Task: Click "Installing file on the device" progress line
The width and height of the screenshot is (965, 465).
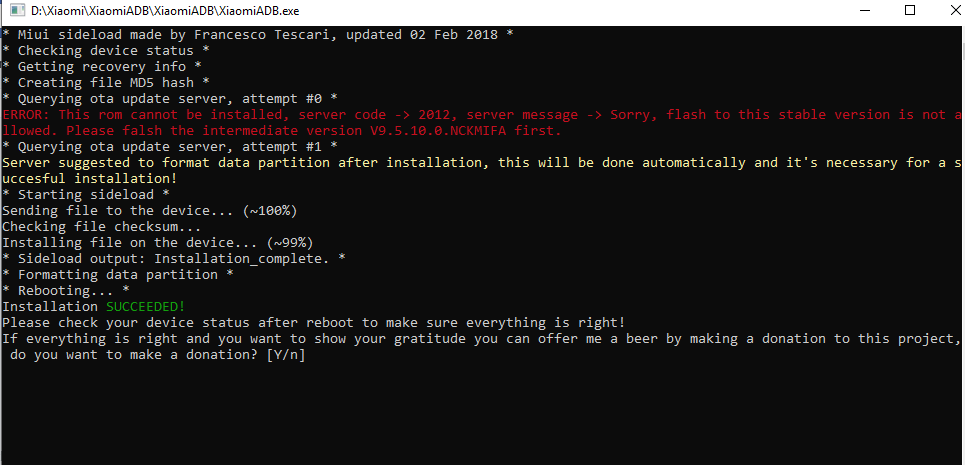Action: click(158, 242)
